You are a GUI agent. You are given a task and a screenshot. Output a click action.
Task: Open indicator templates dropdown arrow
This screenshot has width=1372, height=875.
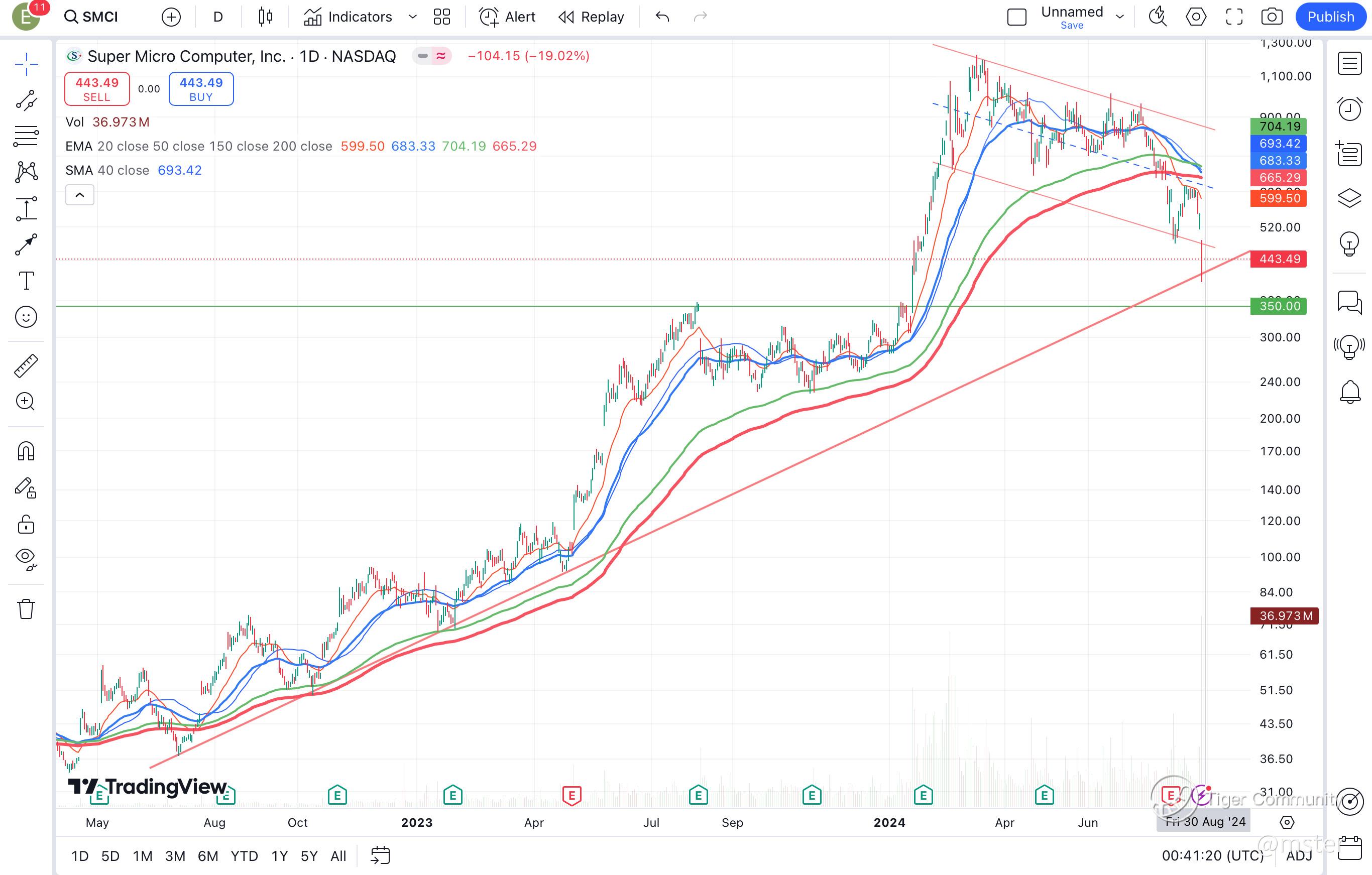412,17
